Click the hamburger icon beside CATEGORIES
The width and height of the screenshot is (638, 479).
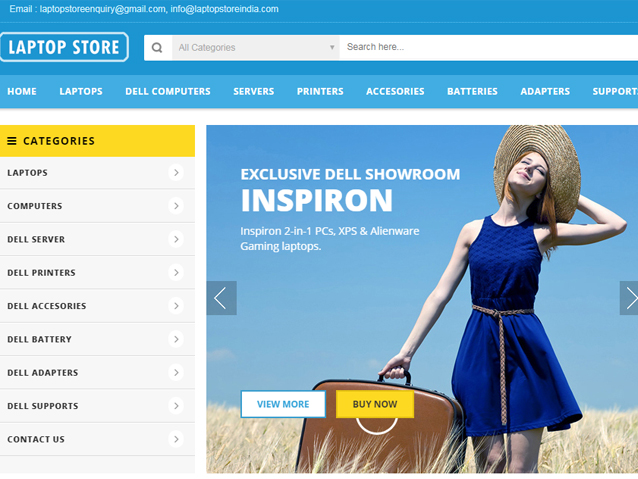pos(12,141)
